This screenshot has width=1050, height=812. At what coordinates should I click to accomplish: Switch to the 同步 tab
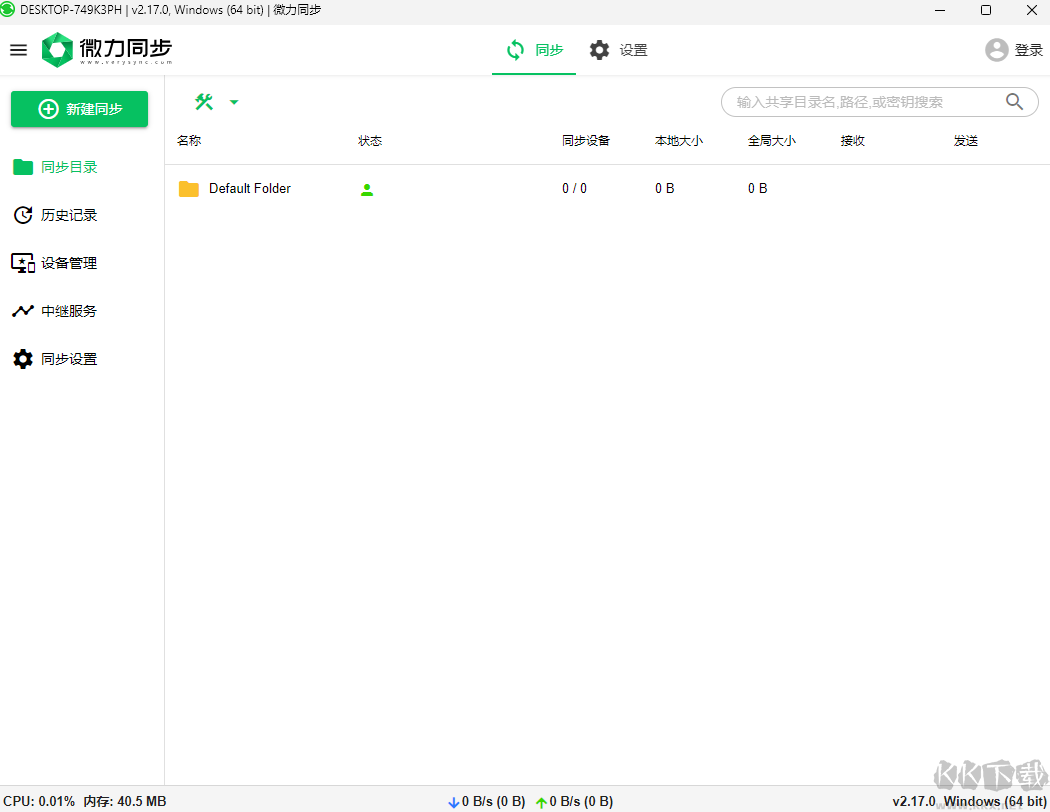pyautogui.click(x=534, y=50)
